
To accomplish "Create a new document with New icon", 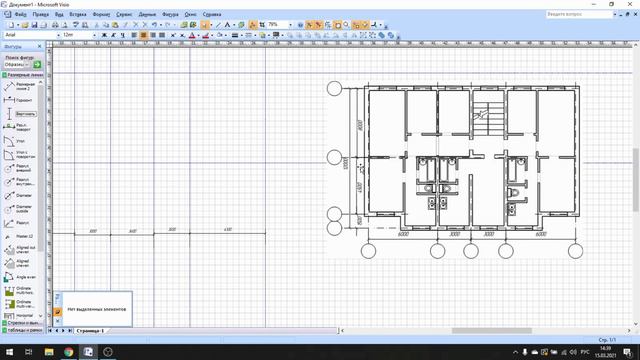I will click(11, 25).
